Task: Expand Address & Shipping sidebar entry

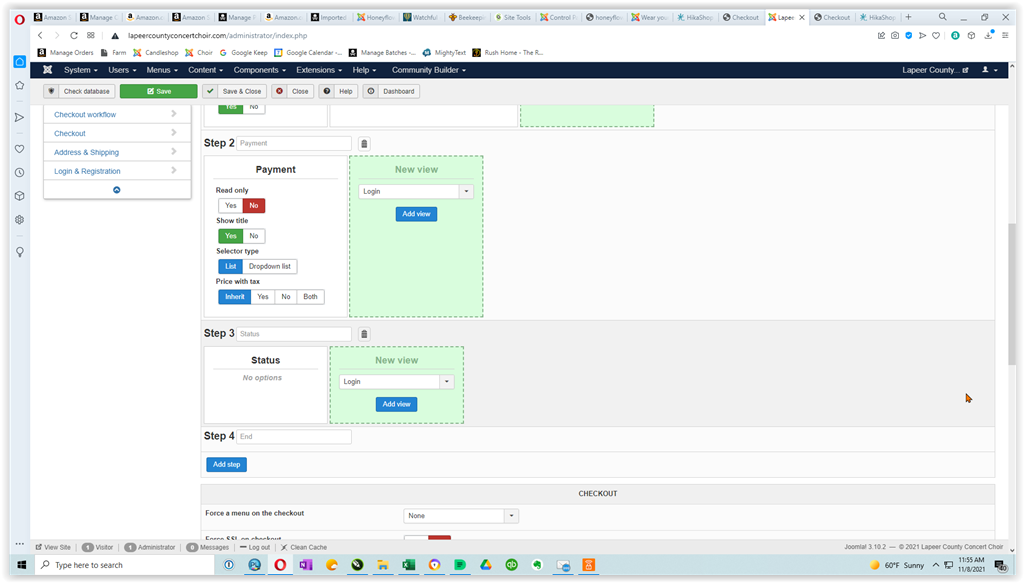Action: tap(117, 152)
